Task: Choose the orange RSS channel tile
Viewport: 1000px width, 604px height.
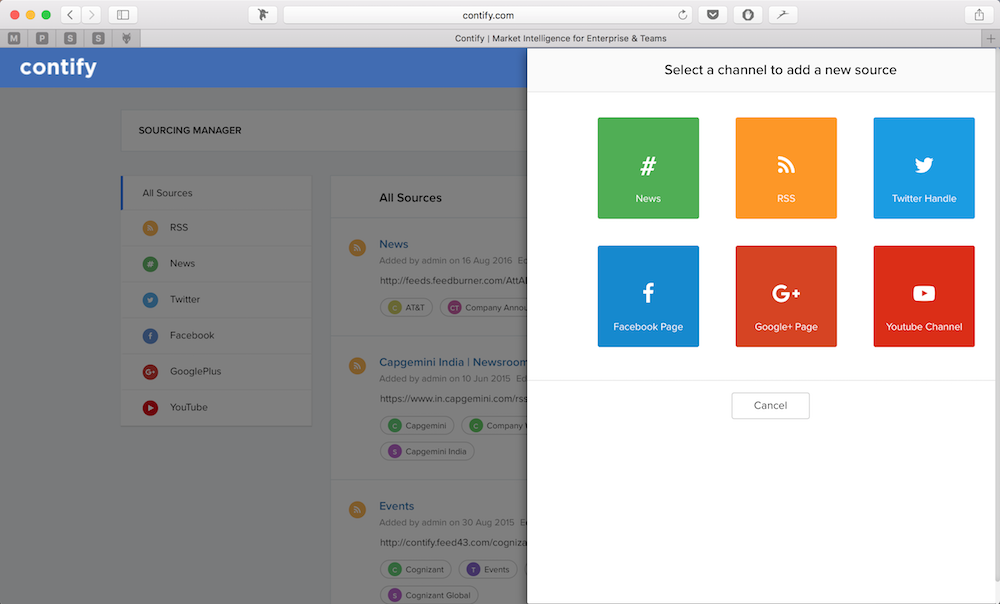Action: [x=786, y=168]
